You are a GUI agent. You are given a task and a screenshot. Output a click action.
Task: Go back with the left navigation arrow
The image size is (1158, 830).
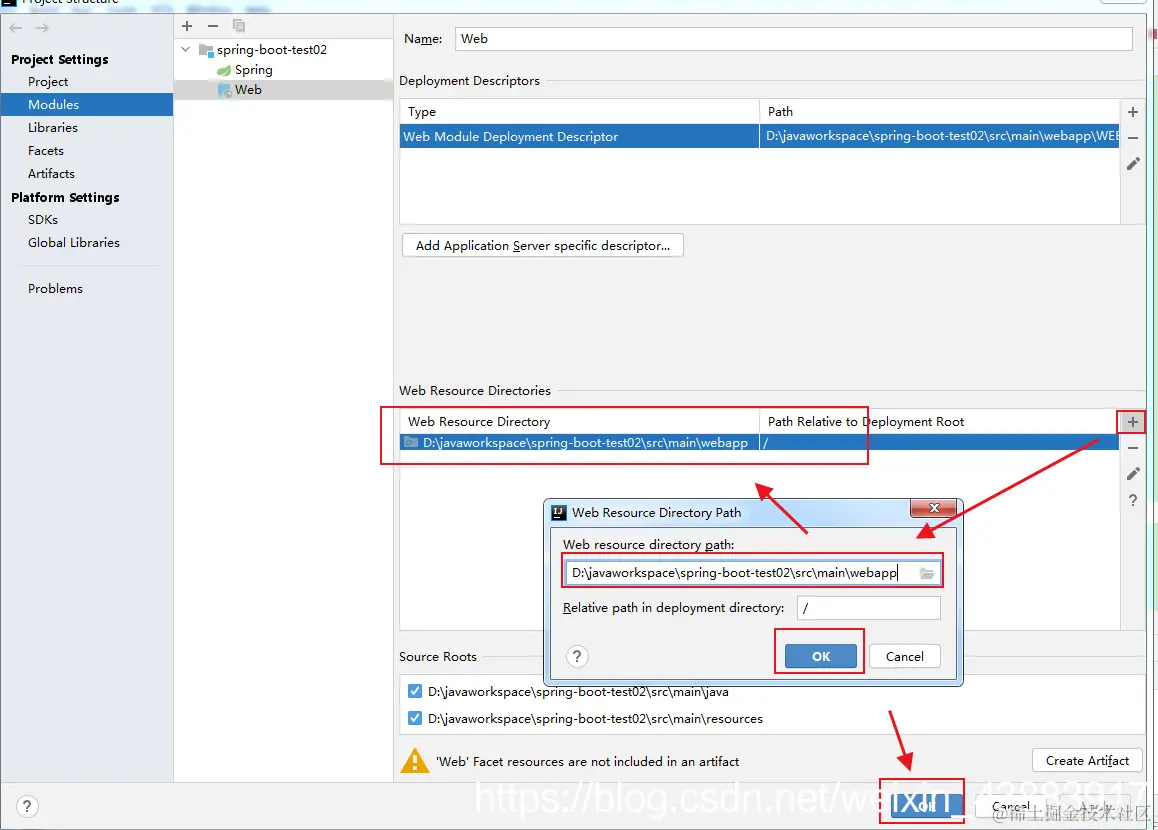tap(16, 28)
